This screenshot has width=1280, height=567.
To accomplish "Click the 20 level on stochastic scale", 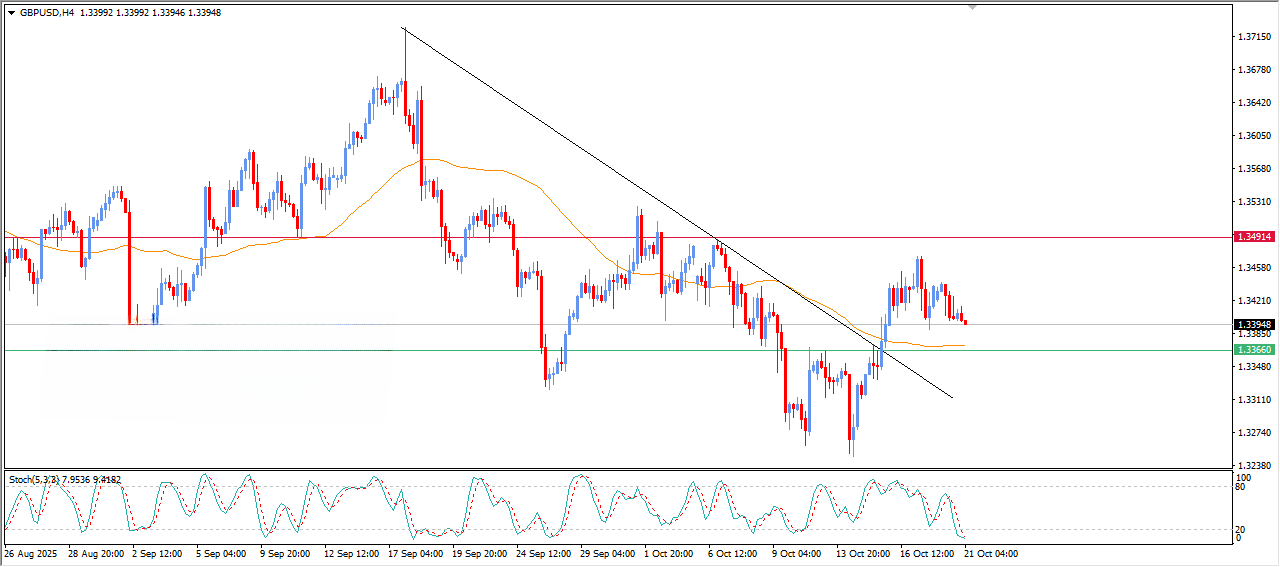I will click(1241, 529).
